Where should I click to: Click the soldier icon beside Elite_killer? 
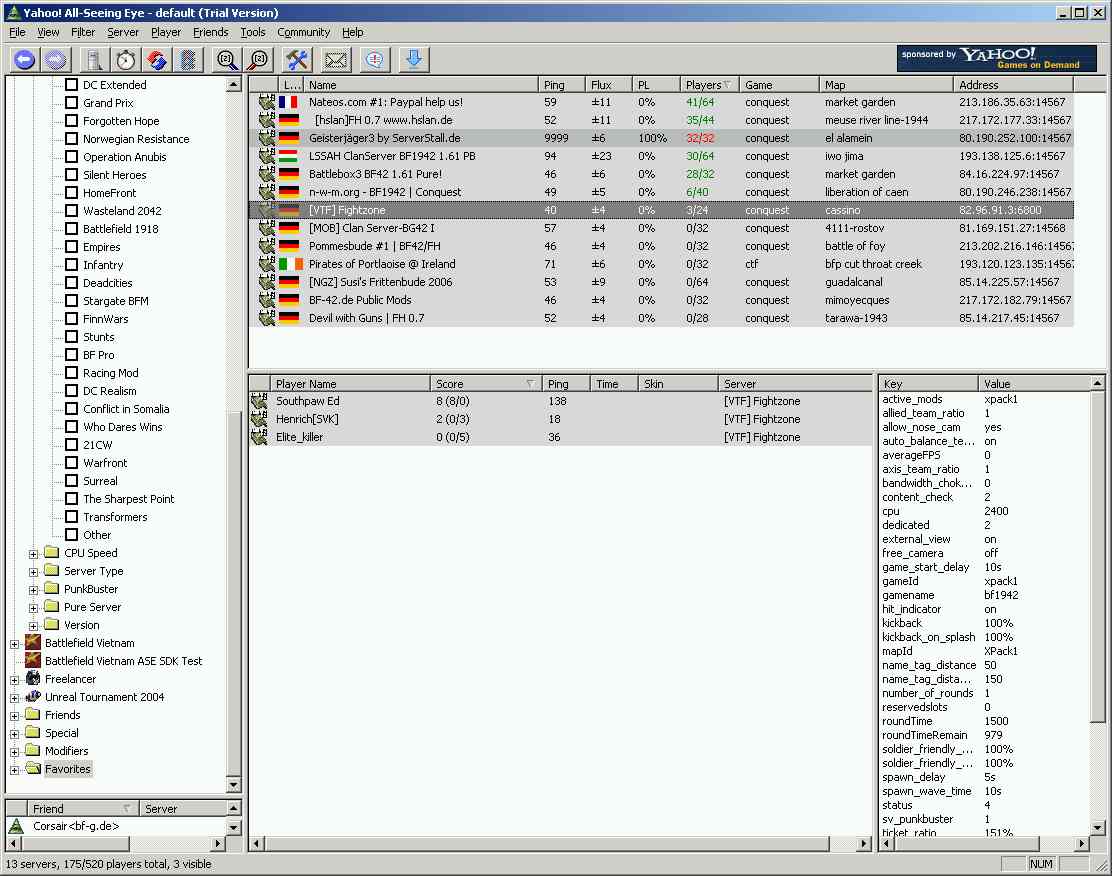click(x=259, y=437)
